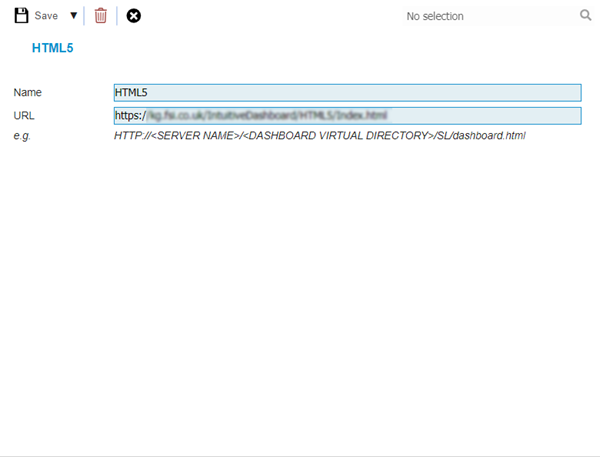Viewport: 600px width, 457px height.
Task: Click the URL field label
Action: (24, 116)
